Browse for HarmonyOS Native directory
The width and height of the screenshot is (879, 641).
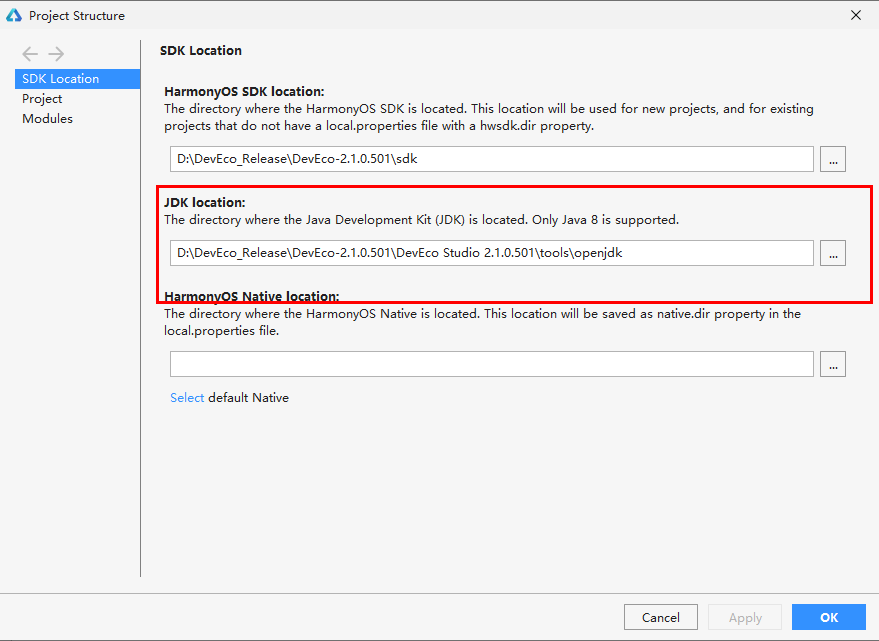pyautogui.click(x=833, y=365)
